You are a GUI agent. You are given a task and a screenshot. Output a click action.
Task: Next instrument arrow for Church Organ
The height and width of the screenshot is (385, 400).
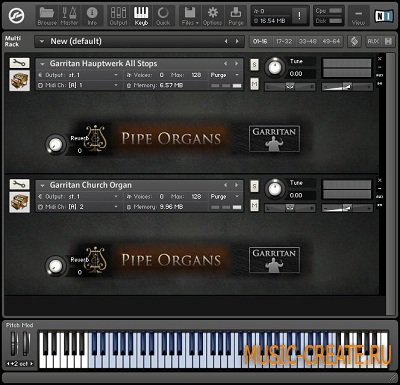pos(236,185)
